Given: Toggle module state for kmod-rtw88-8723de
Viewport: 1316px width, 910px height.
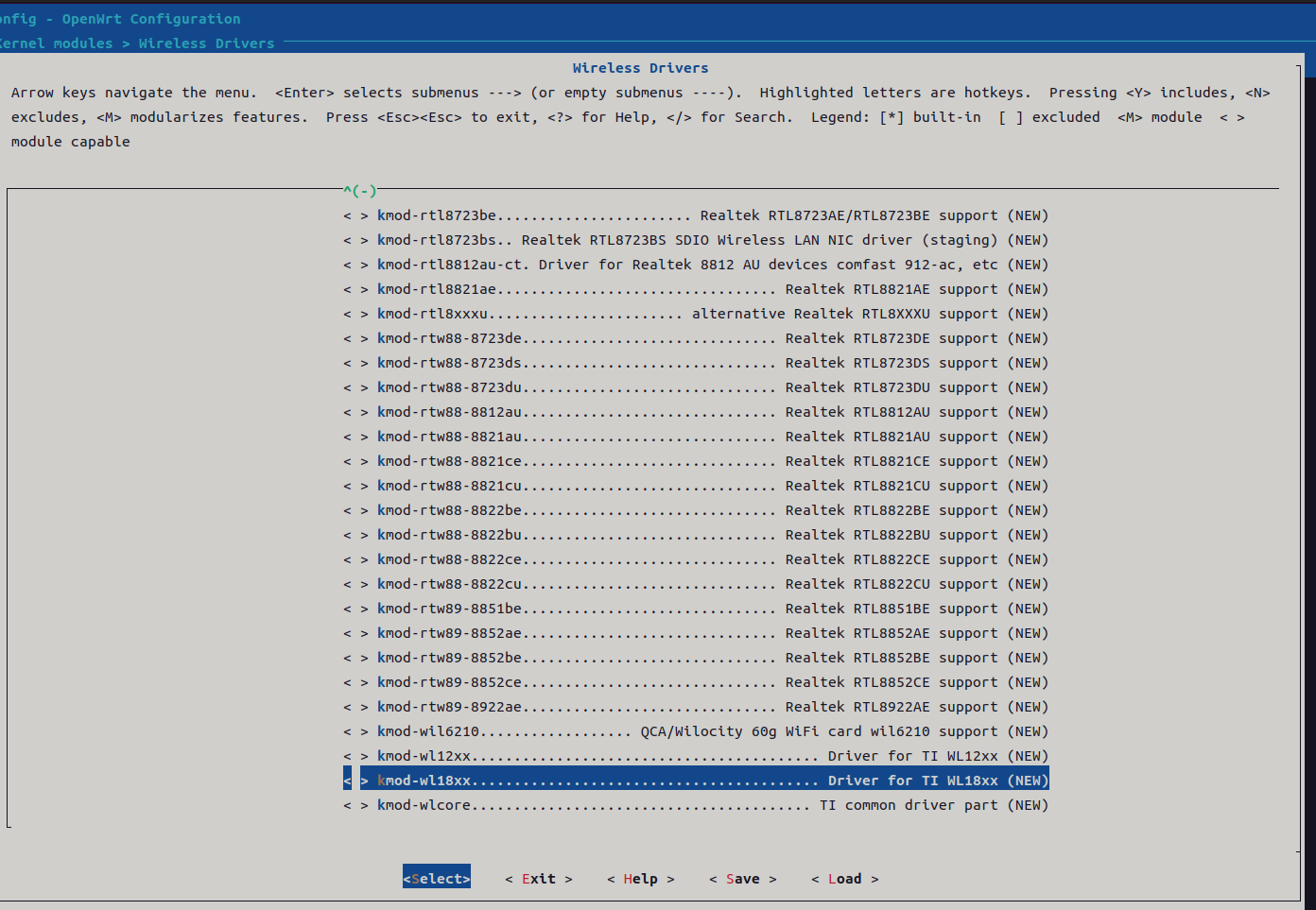Looking at the screenshot, I should pos(355,338).
